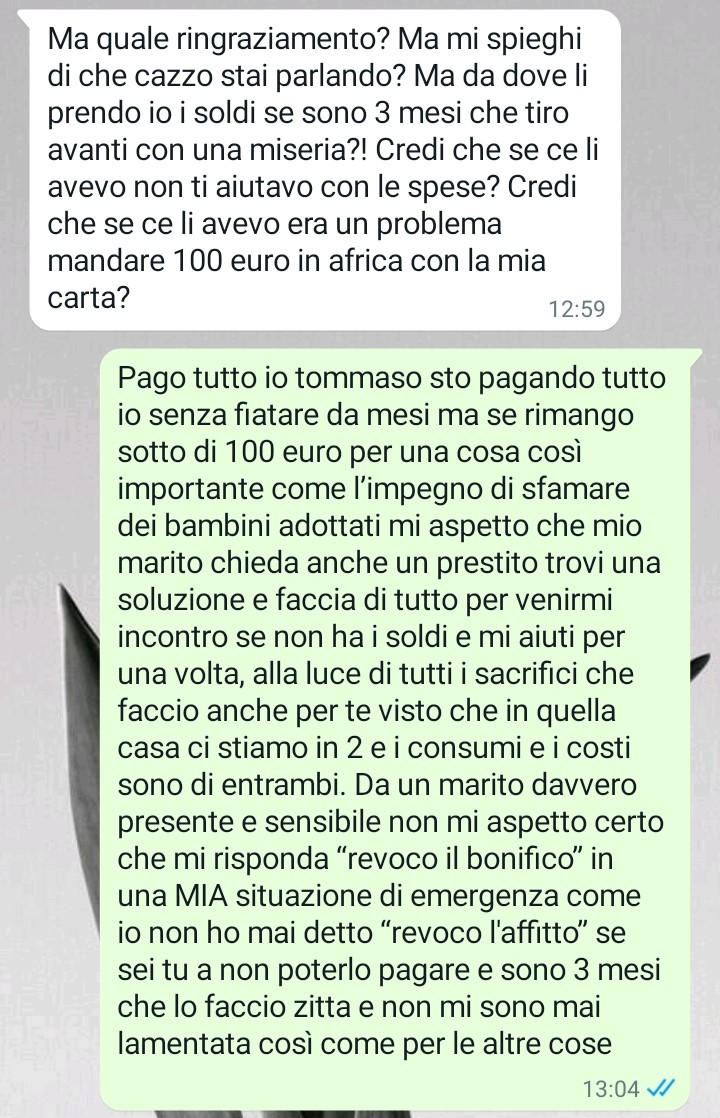Tap the phrase "casa ci stiamo in 2"
The image size is (720, 1118).
(x=233, y=747)
